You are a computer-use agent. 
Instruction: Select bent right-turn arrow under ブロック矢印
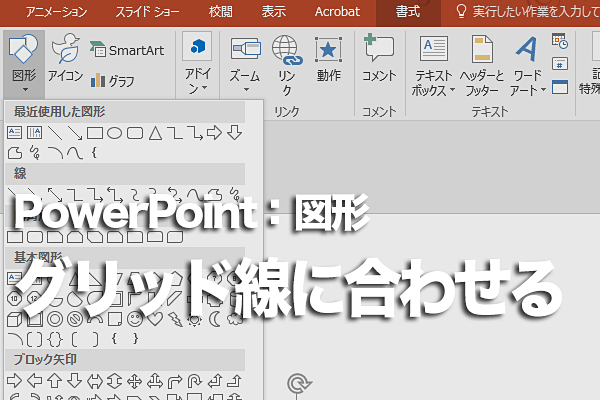[x=174, y=381]
